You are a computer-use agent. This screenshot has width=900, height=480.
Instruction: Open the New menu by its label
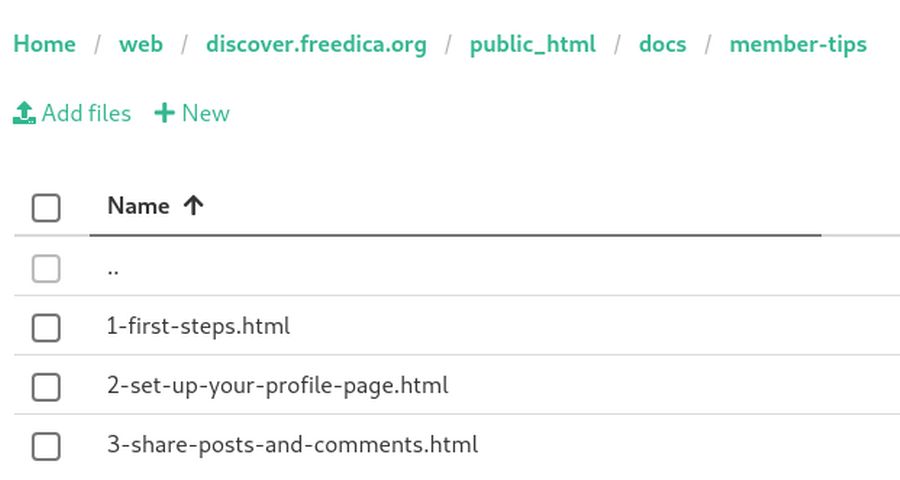click(x=206, y=114)
